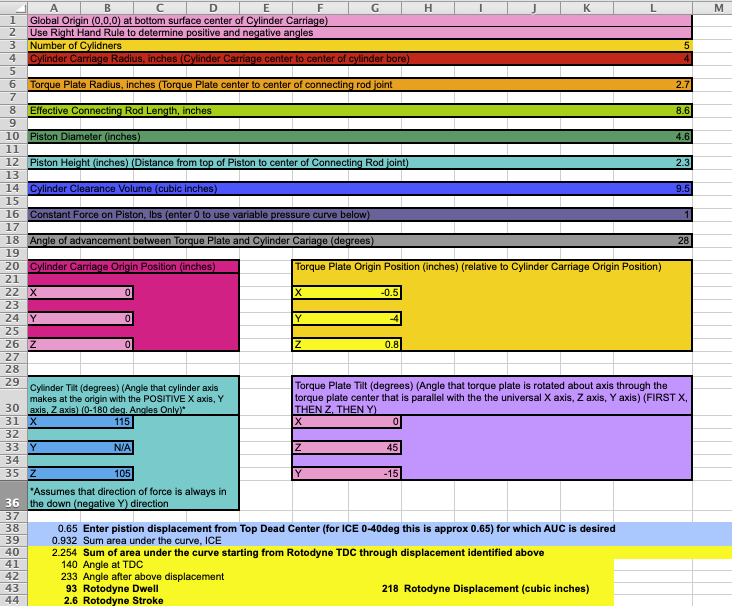
Task: Click the 2.254 sum of area value
Action: pos(65,553)
